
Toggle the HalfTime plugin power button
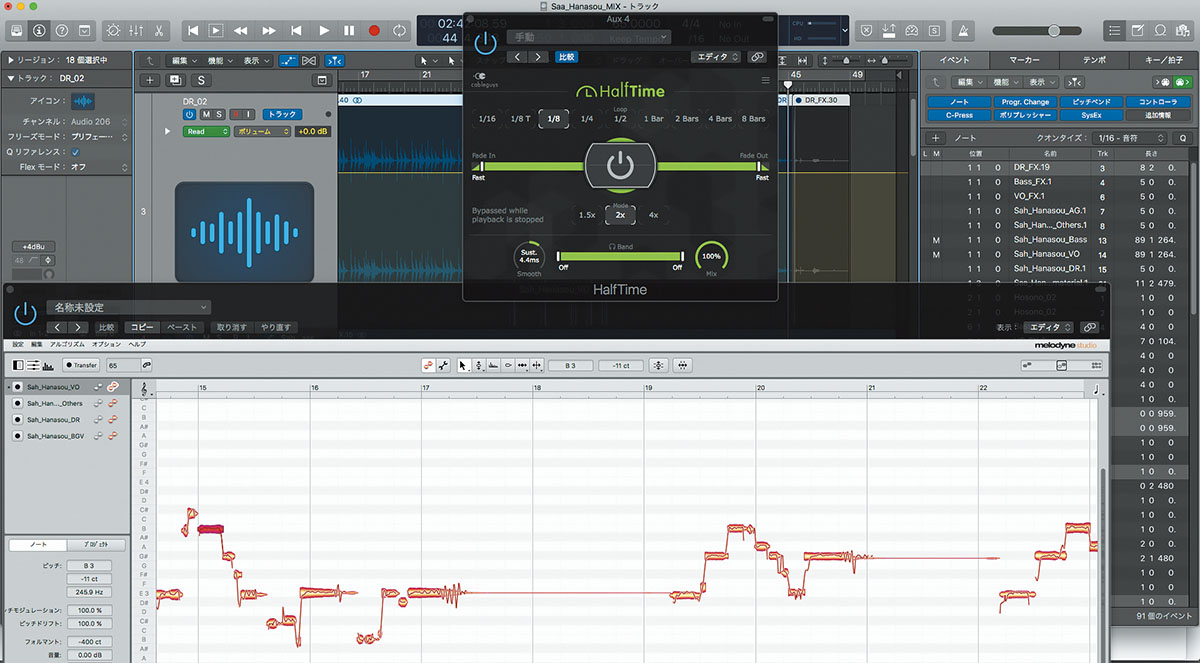(485, 42)
